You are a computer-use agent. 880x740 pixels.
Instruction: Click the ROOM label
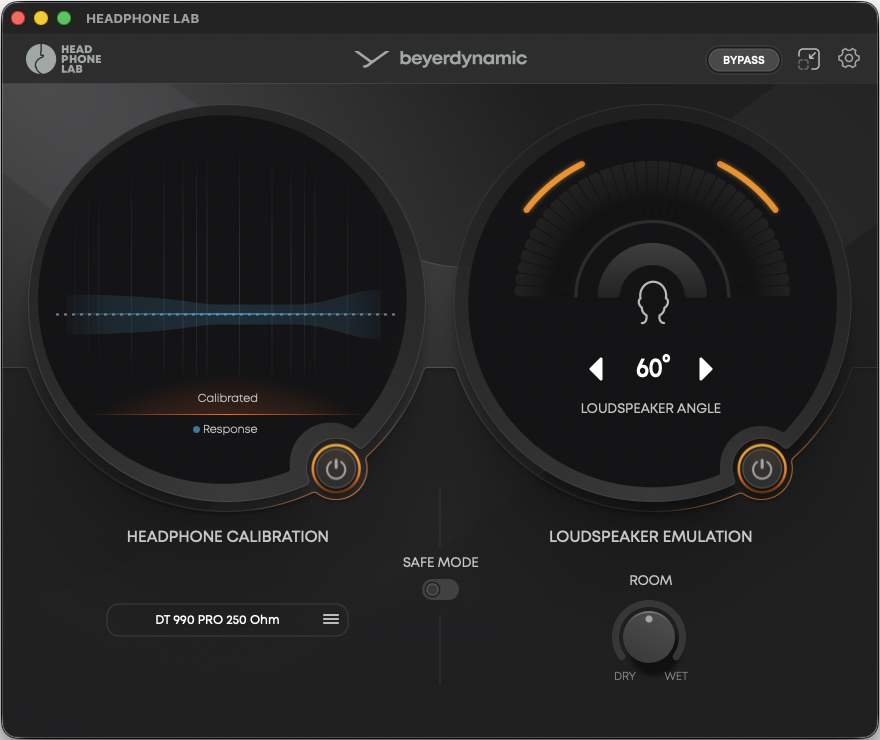point(650,580)
